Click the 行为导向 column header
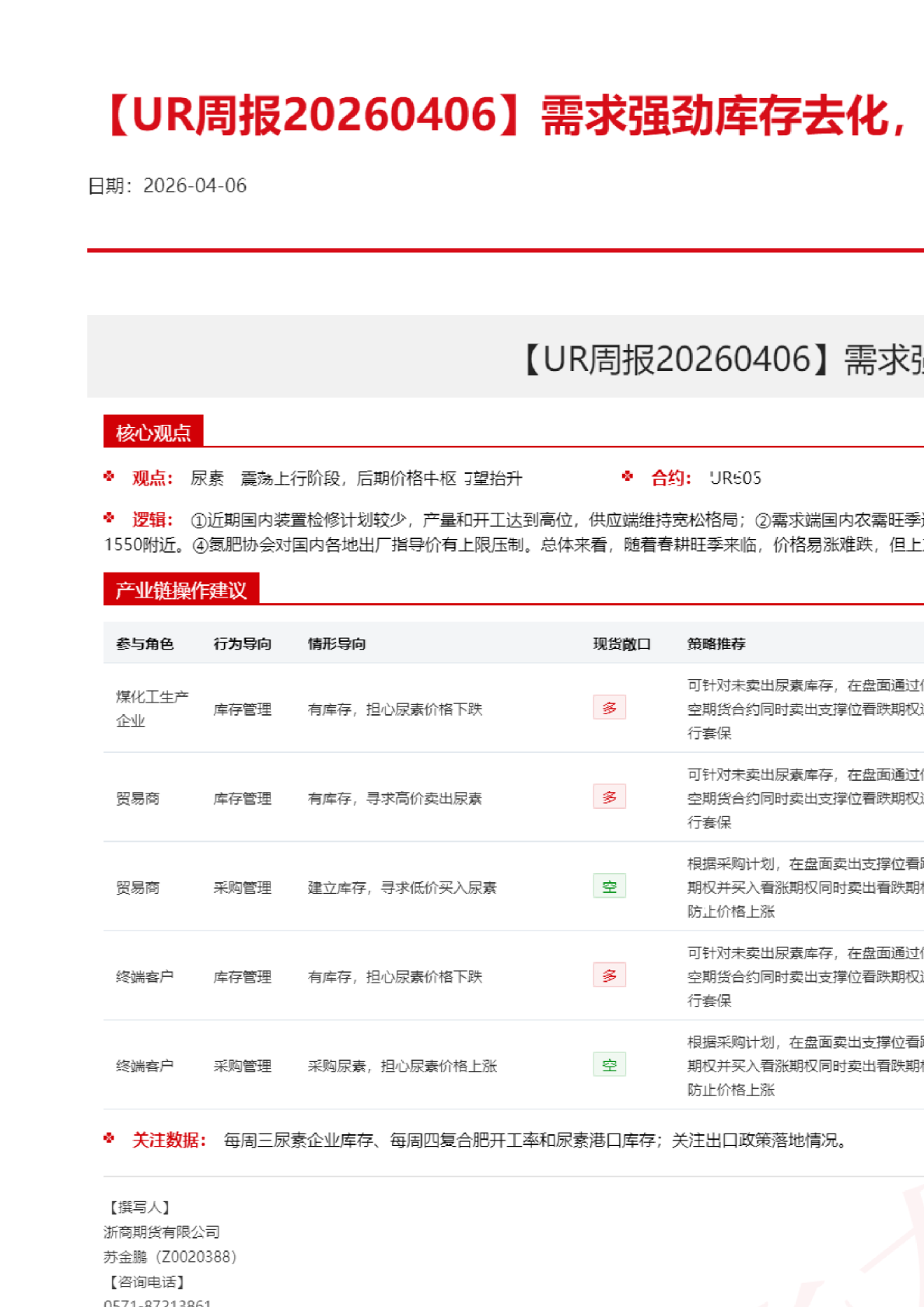This screenshot has height=1307, width=924. pyautogui.click(x=243, y=643)
